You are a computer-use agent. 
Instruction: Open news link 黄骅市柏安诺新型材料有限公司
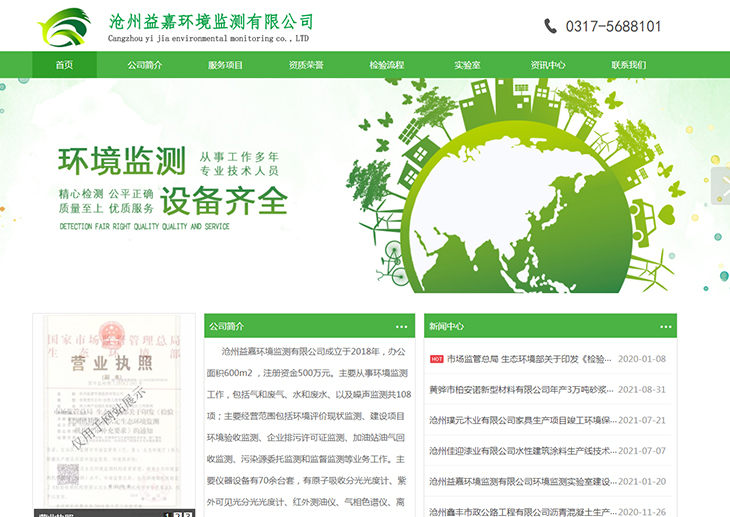(x=520, y=390)
